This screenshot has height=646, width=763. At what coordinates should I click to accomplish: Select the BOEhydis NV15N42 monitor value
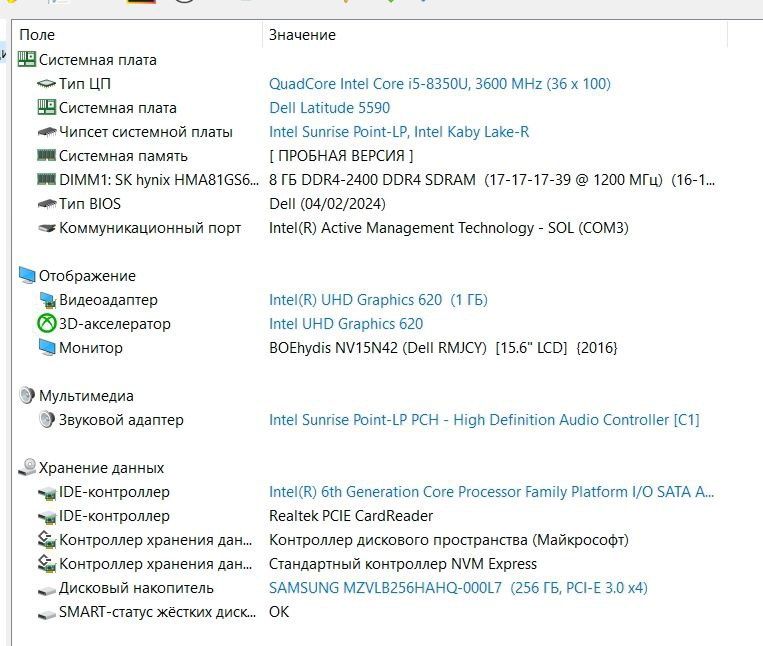pos(443,348)
